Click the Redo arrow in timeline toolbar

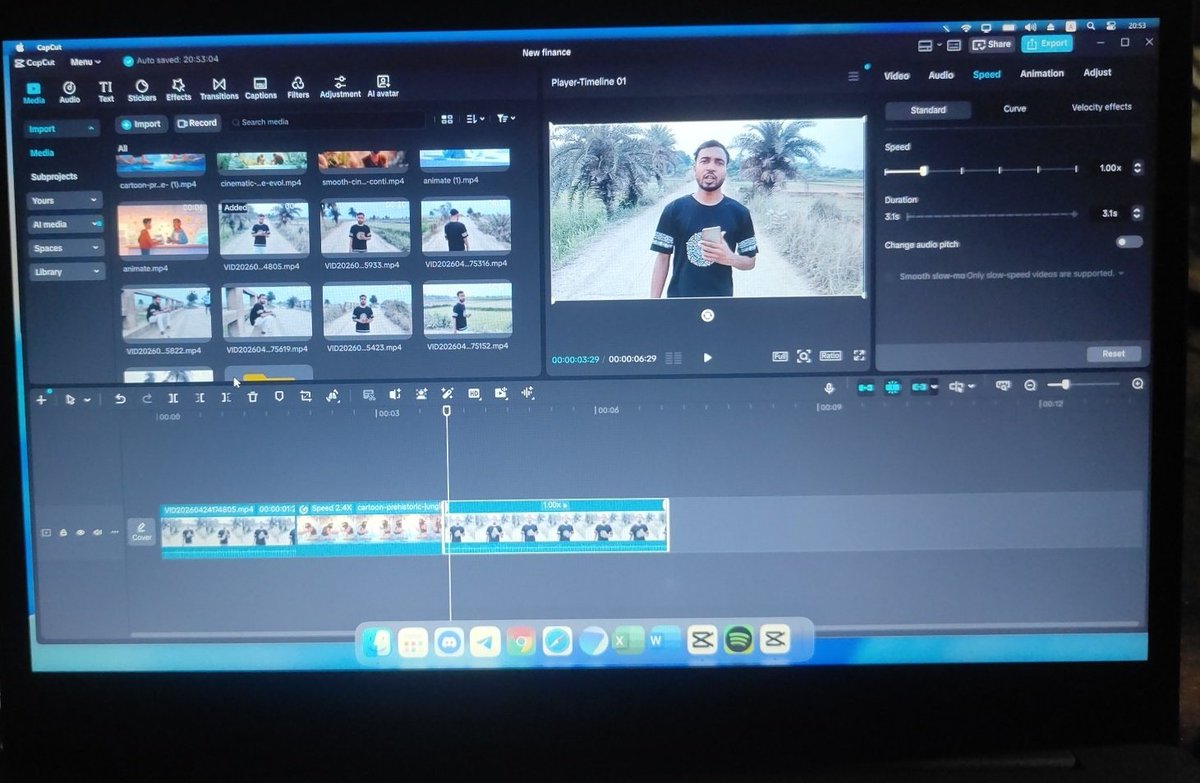point(147,397)
